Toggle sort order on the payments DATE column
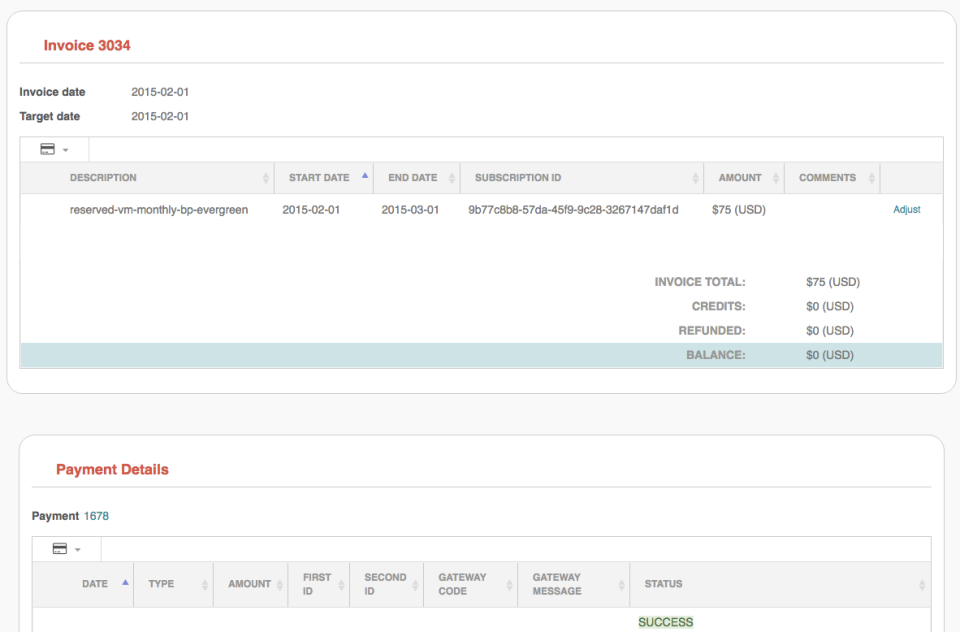Viewport: 960px width, 632px height. click(x=123, y=581)
